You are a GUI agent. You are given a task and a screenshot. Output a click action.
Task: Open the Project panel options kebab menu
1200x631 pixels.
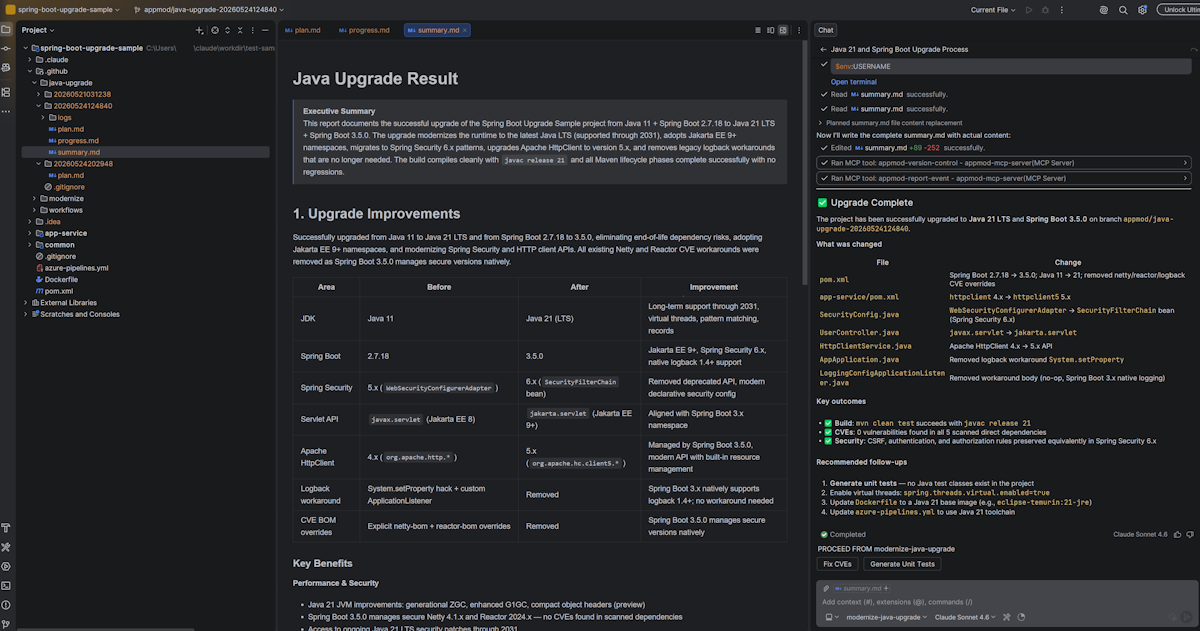(x=251, y=30)
